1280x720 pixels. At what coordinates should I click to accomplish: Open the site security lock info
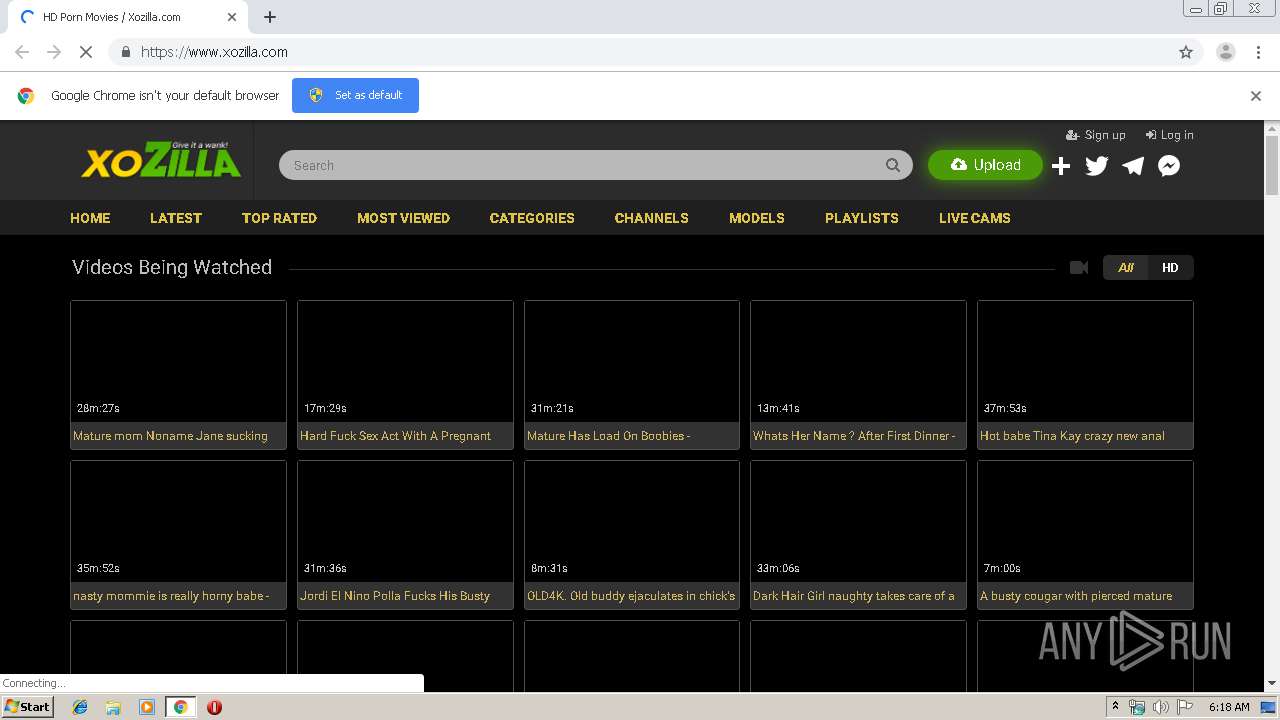click(x=125, y=52)
